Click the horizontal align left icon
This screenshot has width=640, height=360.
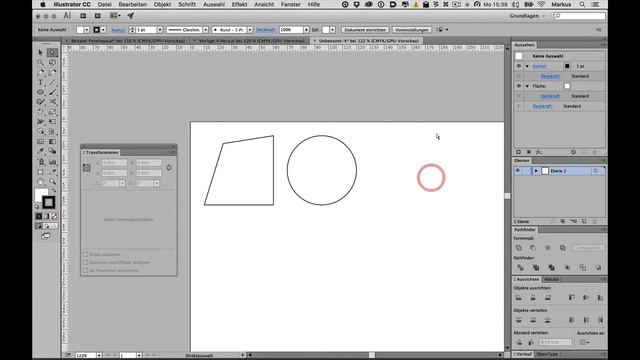[x=518, y=298]
